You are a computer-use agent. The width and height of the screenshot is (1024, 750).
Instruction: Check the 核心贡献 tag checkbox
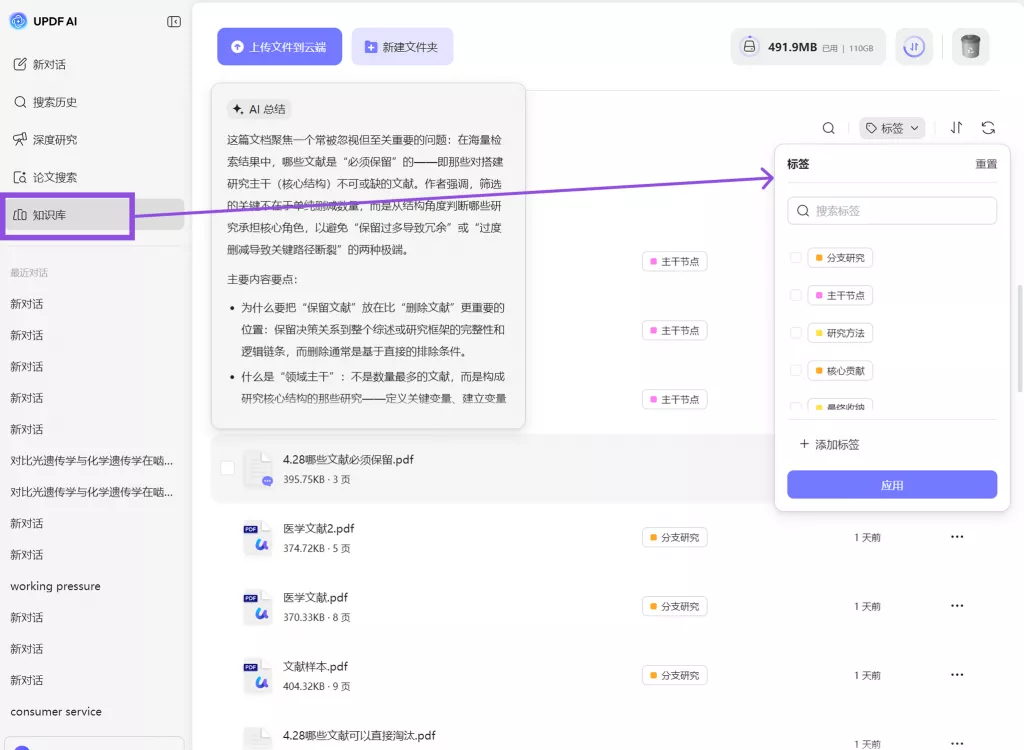pos(795,370)
